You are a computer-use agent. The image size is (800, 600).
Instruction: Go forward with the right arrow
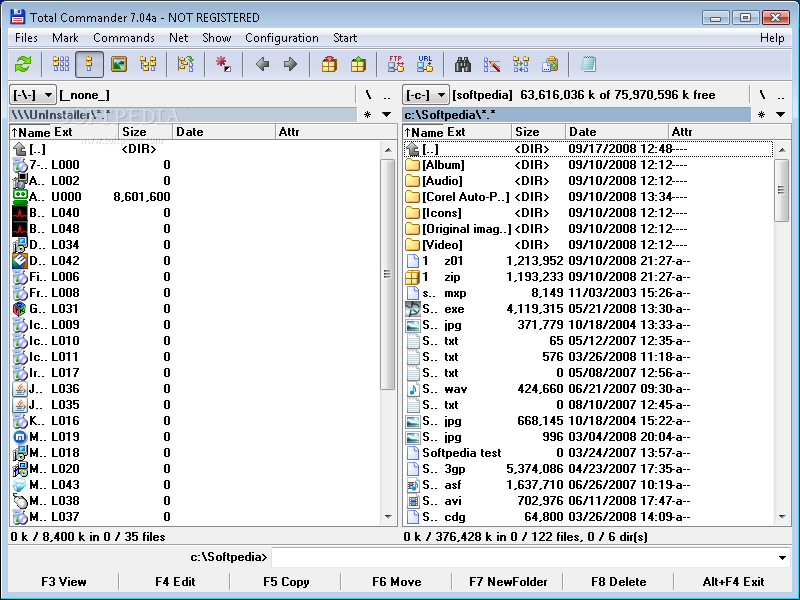coord(290,64)
